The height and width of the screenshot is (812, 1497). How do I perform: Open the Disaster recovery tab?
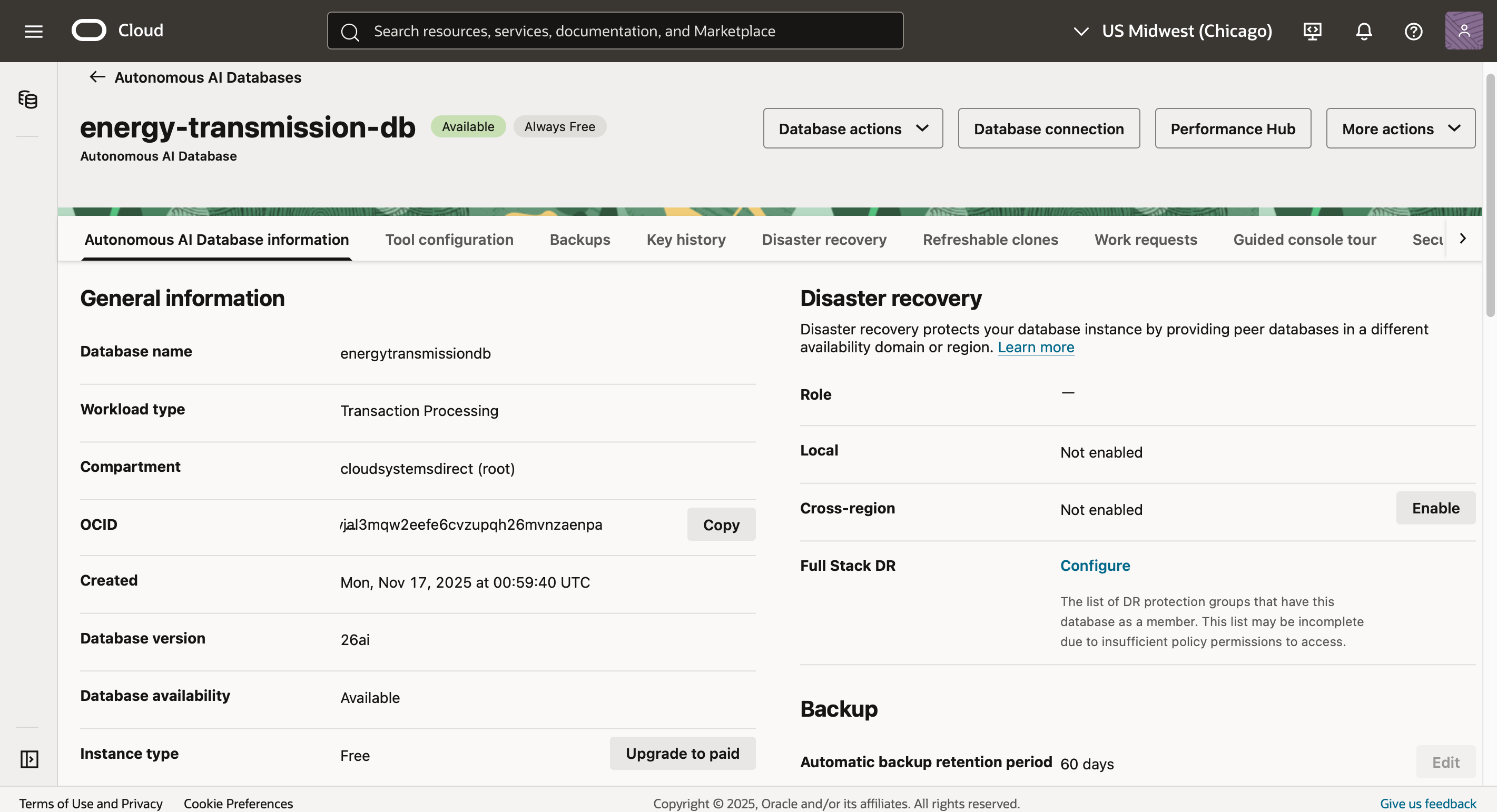pyautogui.click(x=824, y=239)
